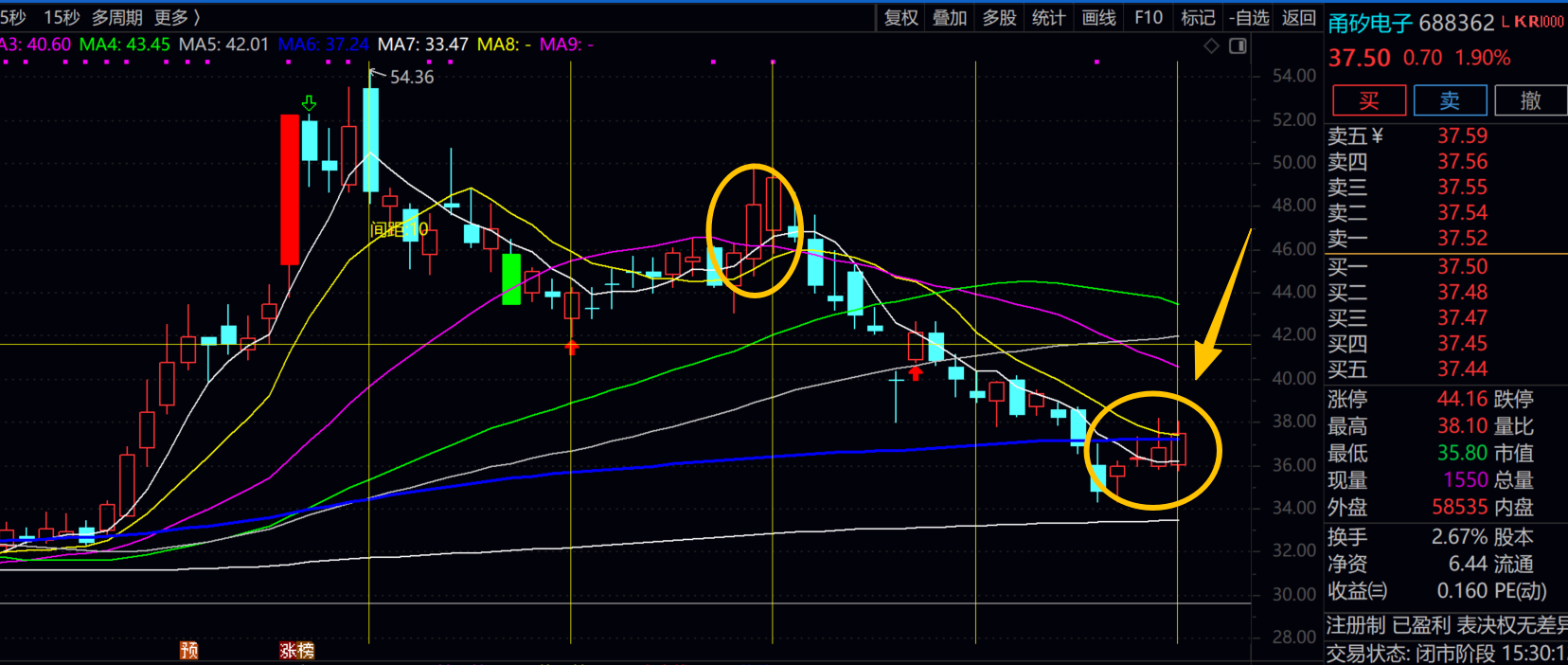1568x665 pixels.
Task: Open the F10 company info
Action: 1148,17
